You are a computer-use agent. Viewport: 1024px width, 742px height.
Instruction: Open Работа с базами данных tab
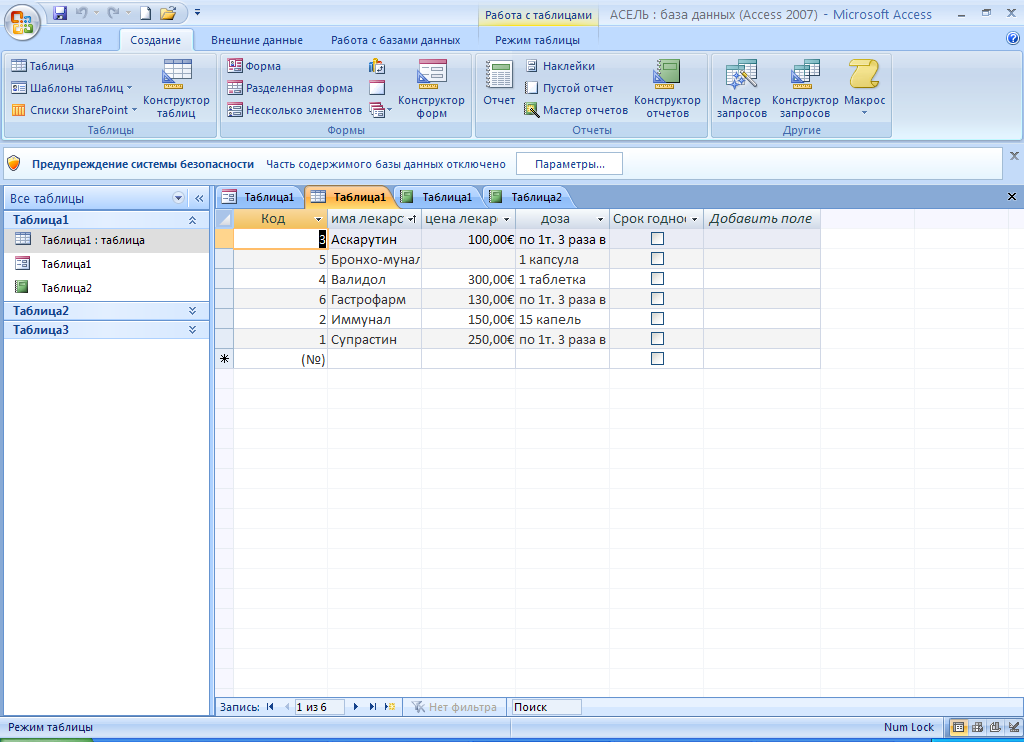396,40
